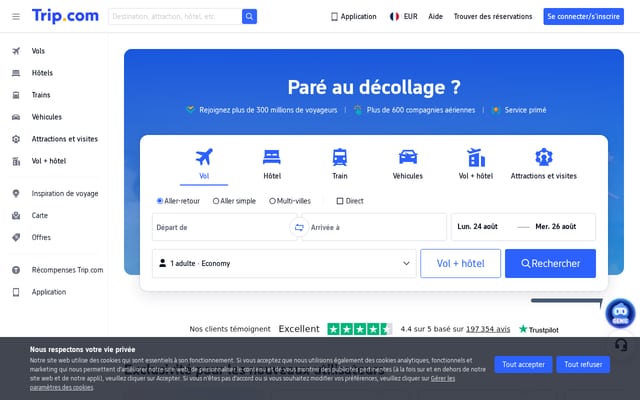This screenshot has height=400, width=640.
Task: Switch to the Vol + hôtel tab
Action: [x=476, y=164]
